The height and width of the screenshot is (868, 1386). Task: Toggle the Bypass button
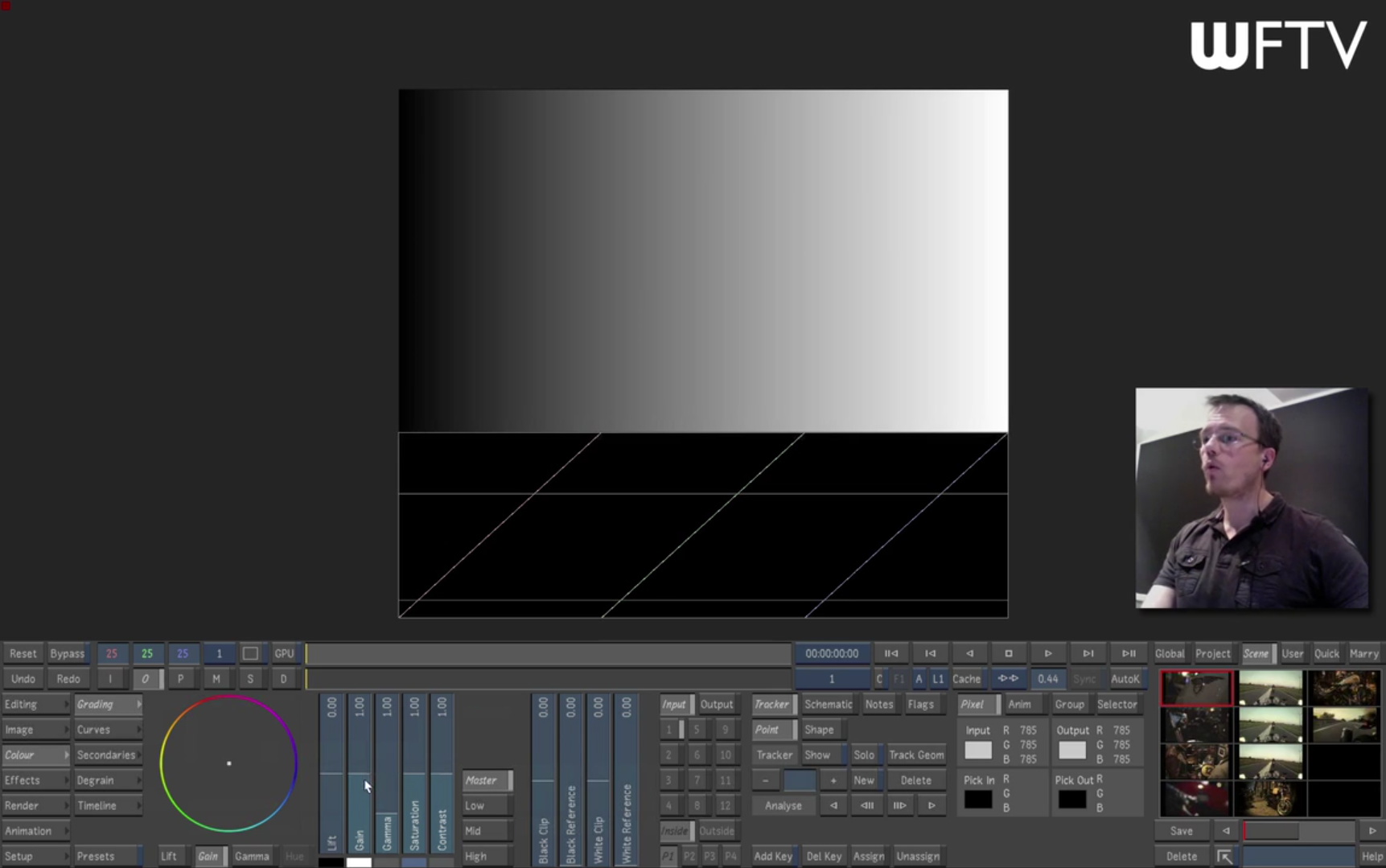pos(67,653)
